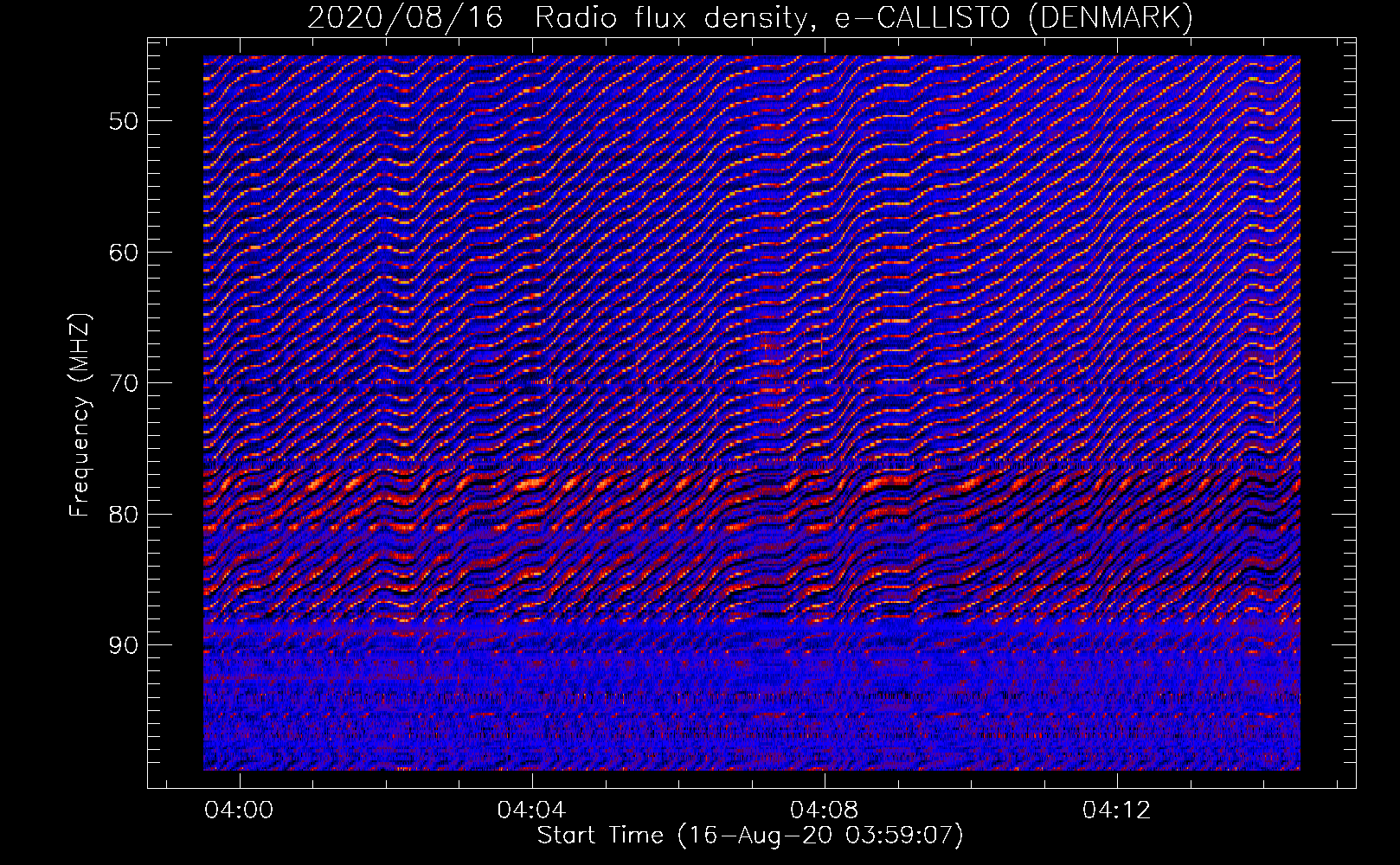Click the 80 MHz frequency tick label
This screenshot has height=865, width=1400.
click(x=123, y=515)
